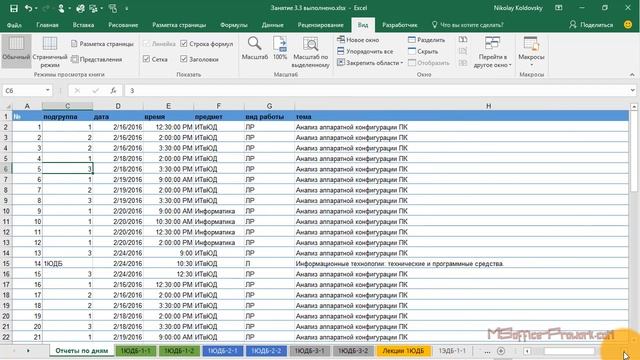Click Page Layout (Разметка страницы) view button
640x360 pixels.
102,44
